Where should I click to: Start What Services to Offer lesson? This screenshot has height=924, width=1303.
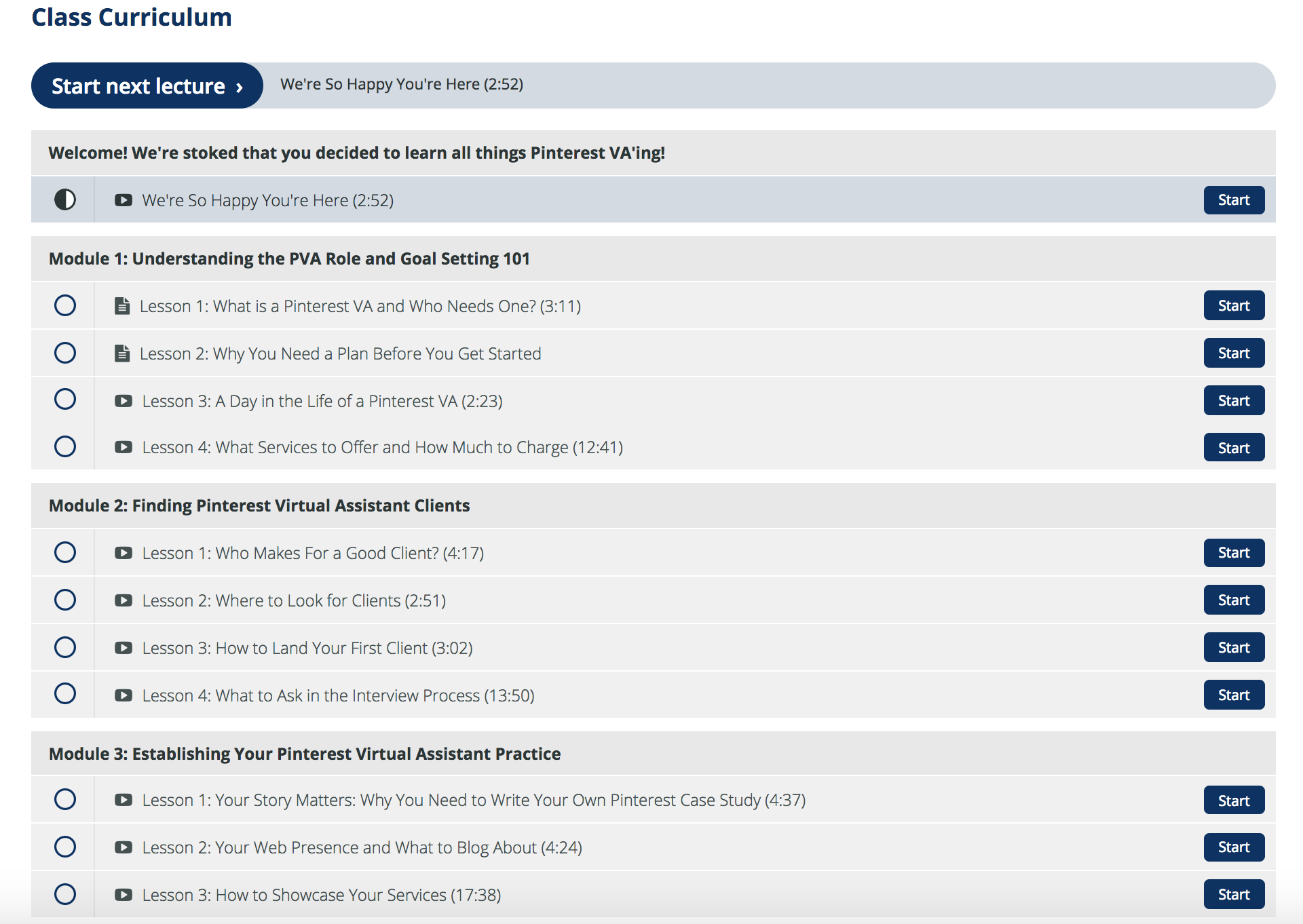click(x=1234, y=448)
